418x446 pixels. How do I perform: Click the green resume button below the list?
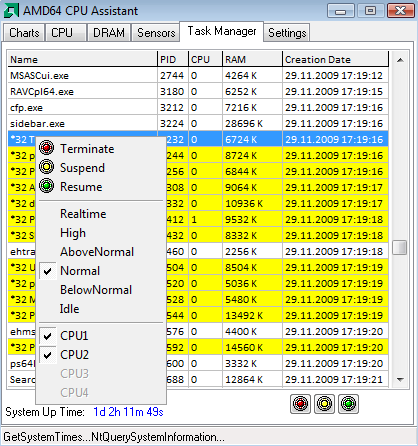pyautogui.click(x=348, y=404)
